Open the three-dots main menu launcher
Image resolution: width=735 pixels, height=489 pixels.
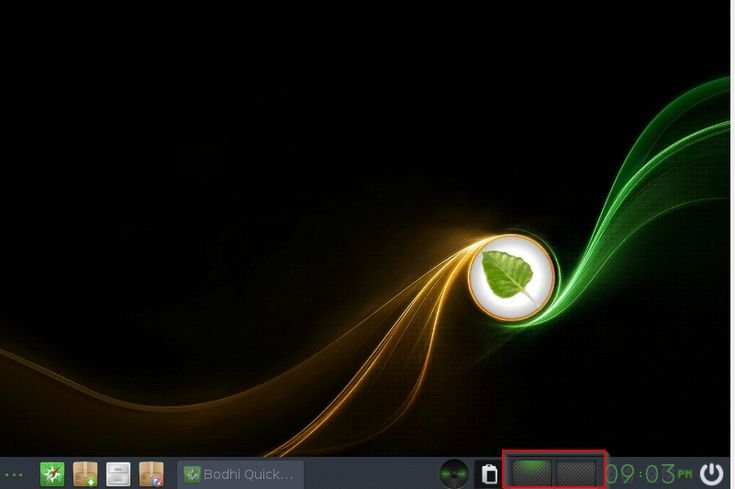[x=13, y=473]
